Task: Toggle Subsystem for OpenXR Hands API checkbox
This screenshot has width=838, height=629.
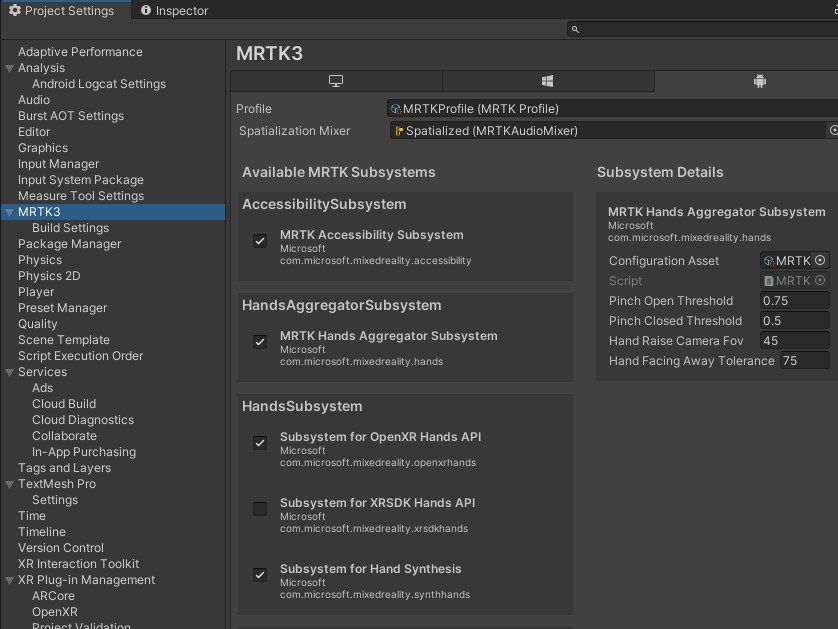Action: tap(260, 442)
